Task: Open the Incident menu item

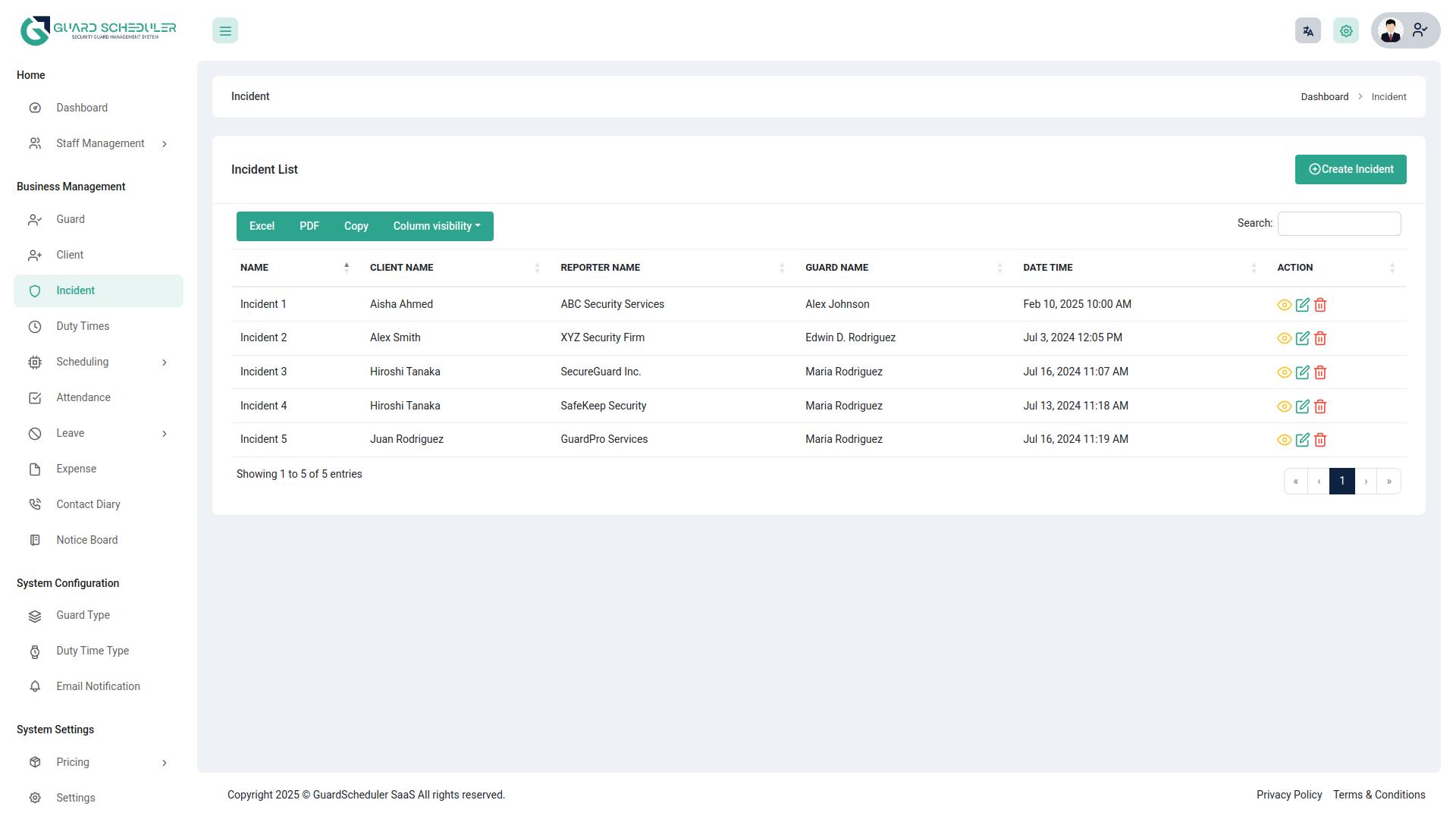Action: pyautogui.click(x=75, y=290)
